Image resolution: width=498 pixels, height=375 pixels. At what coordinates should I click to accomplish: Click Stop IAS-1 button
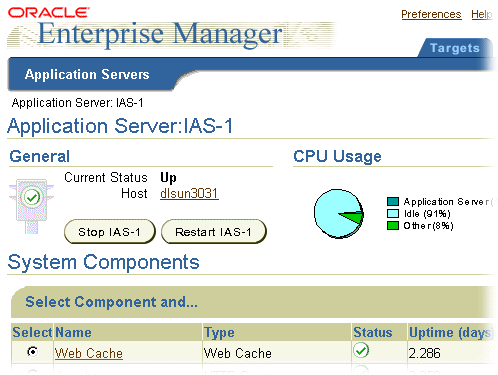(110, 232)
